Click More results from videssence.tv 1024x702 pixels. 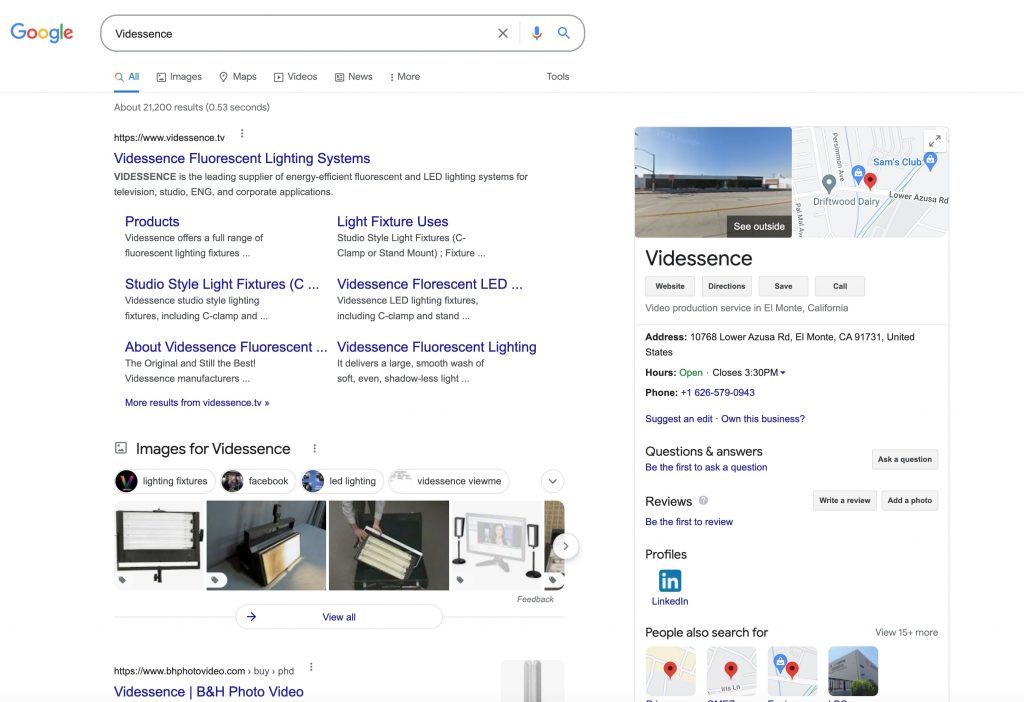(197, 402)
